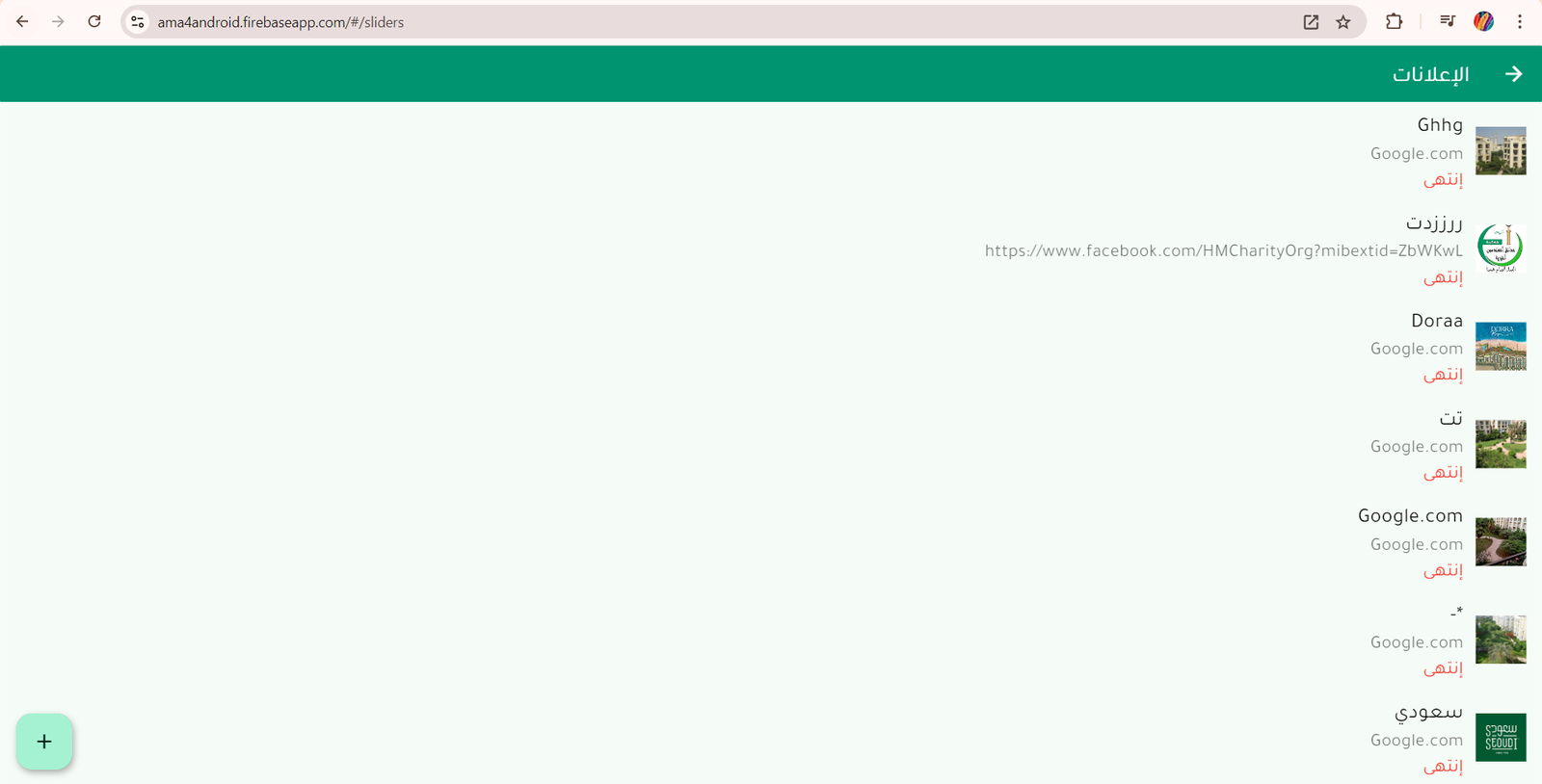This screenshot has width=1542, height=784.
Task: Click the browser back arrow
Action: click(x=22, y=21)
